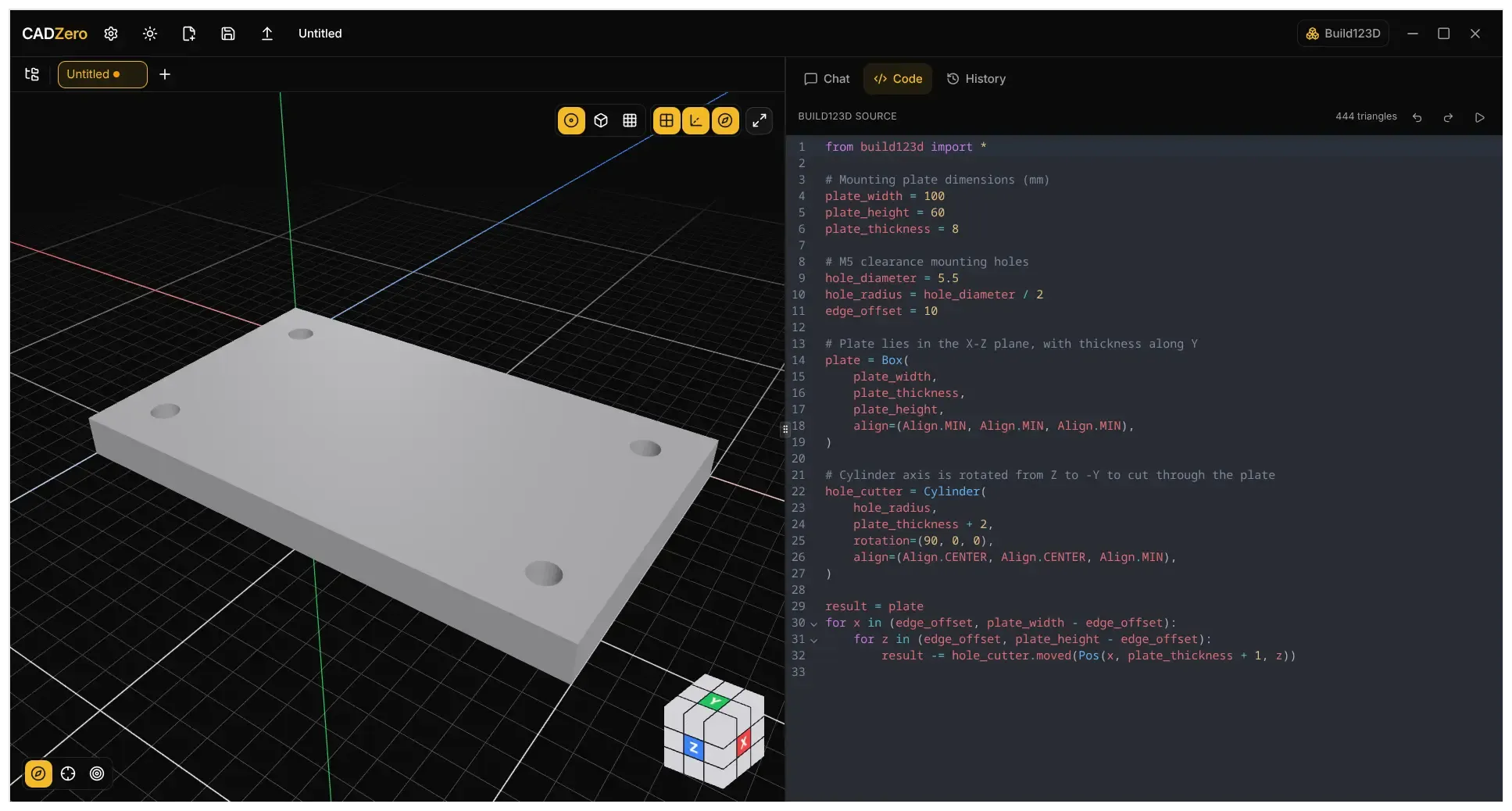Viewport: 1512px width, 811px height.
Task: Place cursor on 'plate_thickness = 8' line
Action: (x=892, y=229)
